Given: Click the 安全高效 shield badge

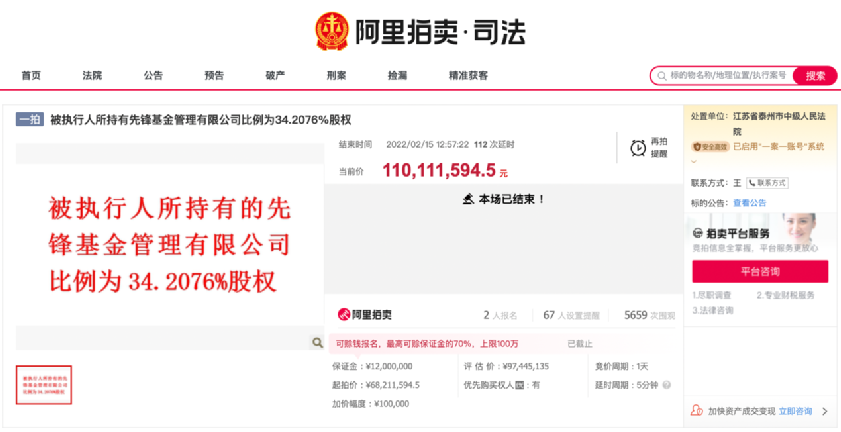Looking at the screenshot, I should pyautogui.click(x=711, y=147).
